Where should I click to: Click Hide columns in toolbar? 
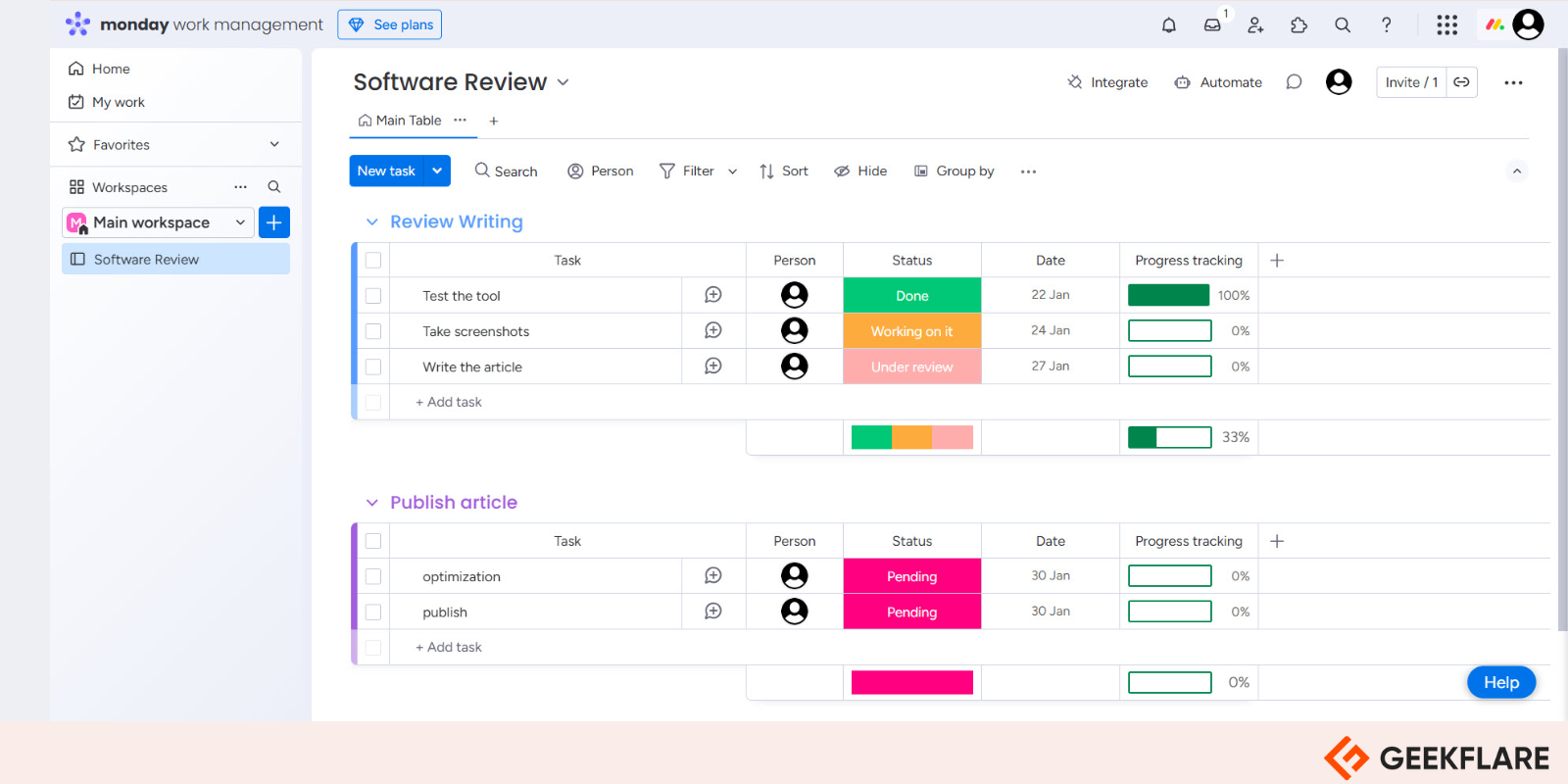(x=860, y=171)
